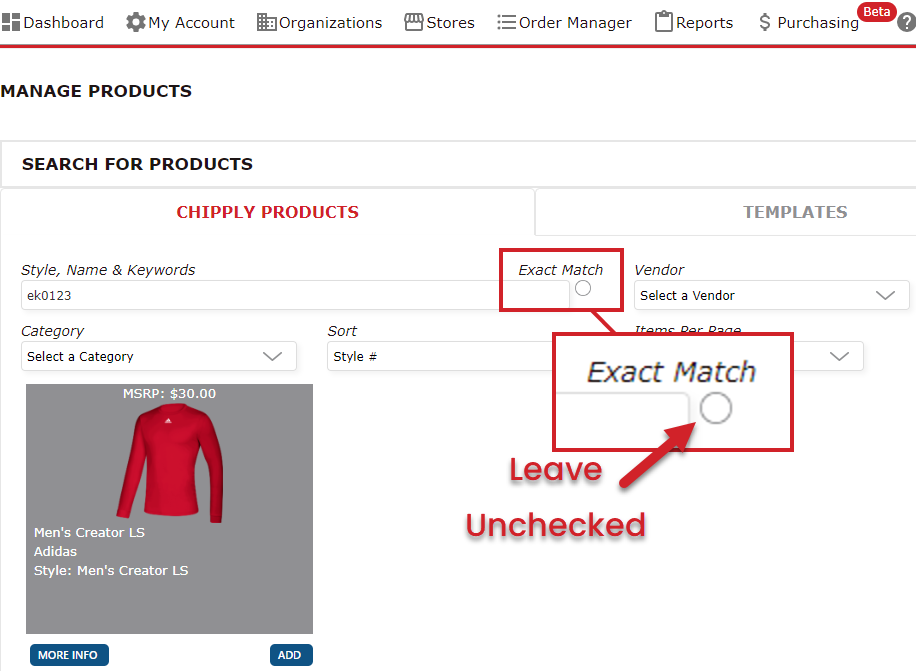
Task: Expand the Items Per Page dropdown arrow
Action: click(839, 356)
